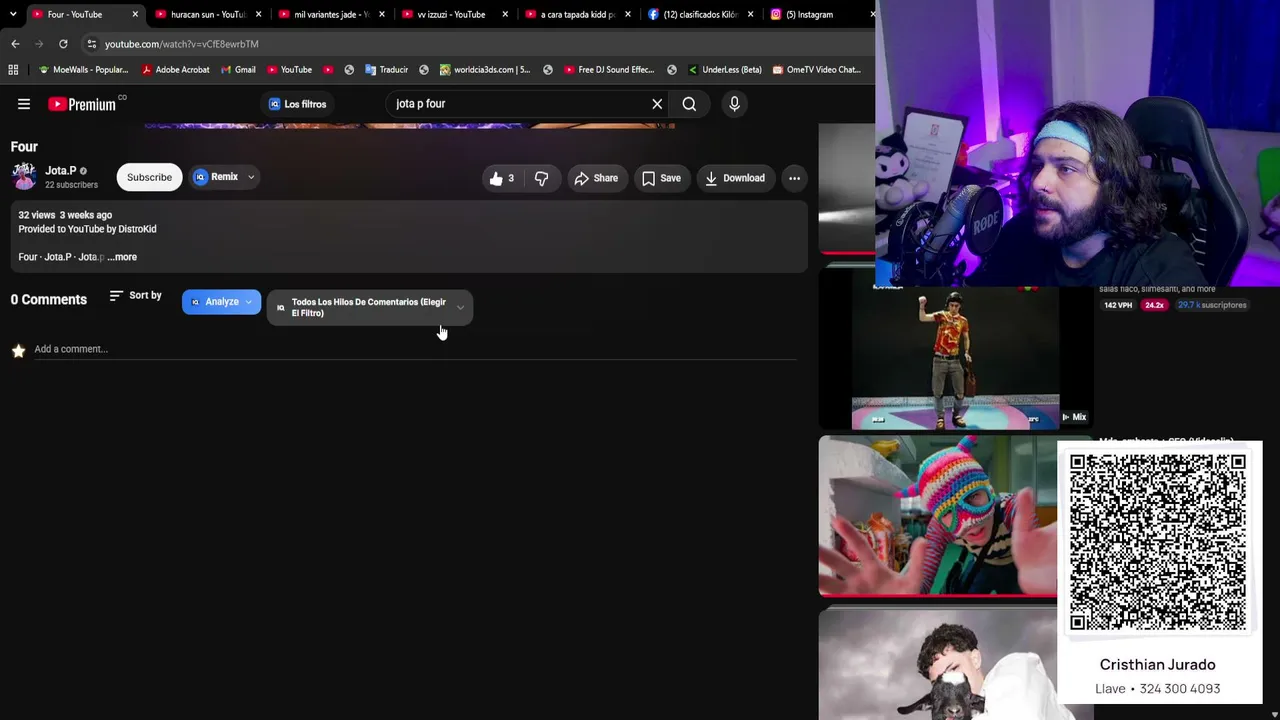Open Jota.P channel avatar

24,177
